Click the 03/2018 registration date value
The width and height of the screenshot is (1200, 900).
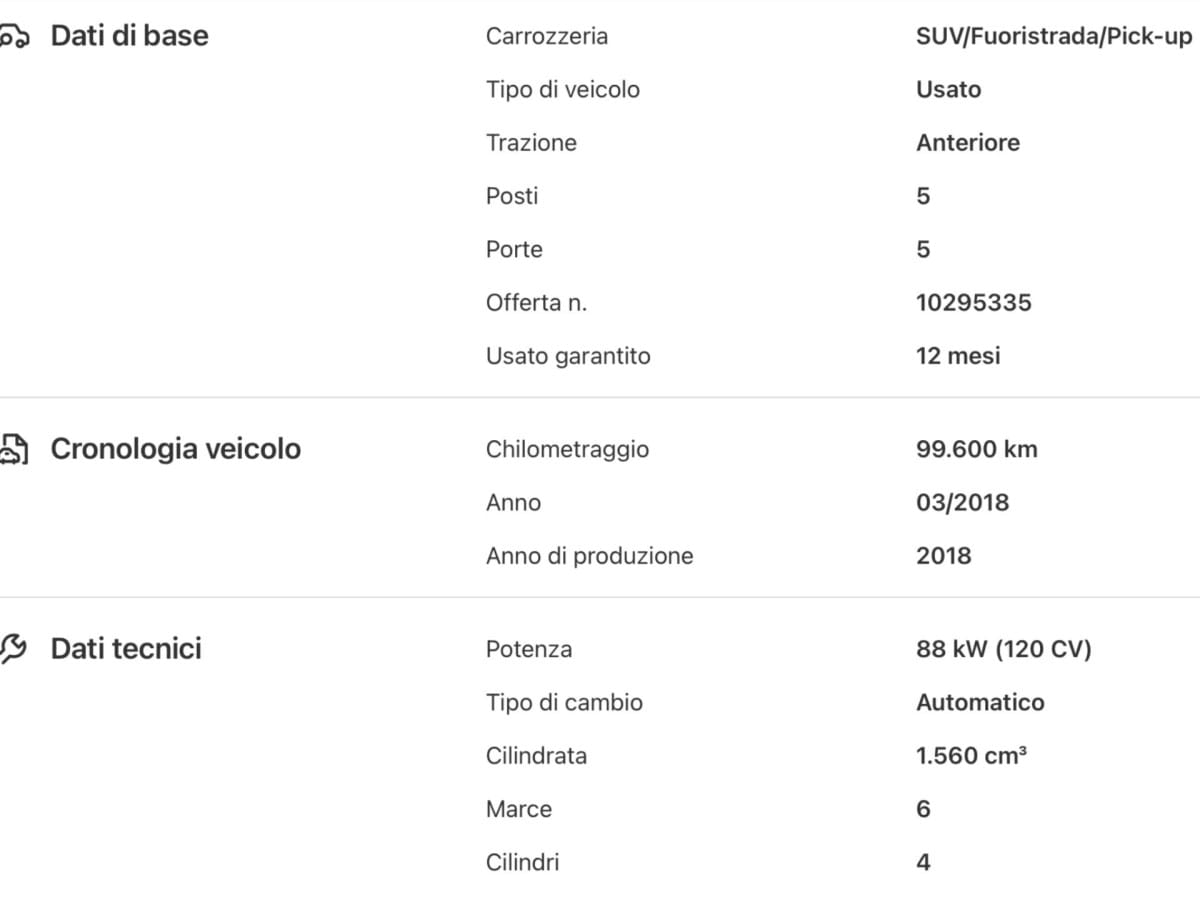point(962,502)
